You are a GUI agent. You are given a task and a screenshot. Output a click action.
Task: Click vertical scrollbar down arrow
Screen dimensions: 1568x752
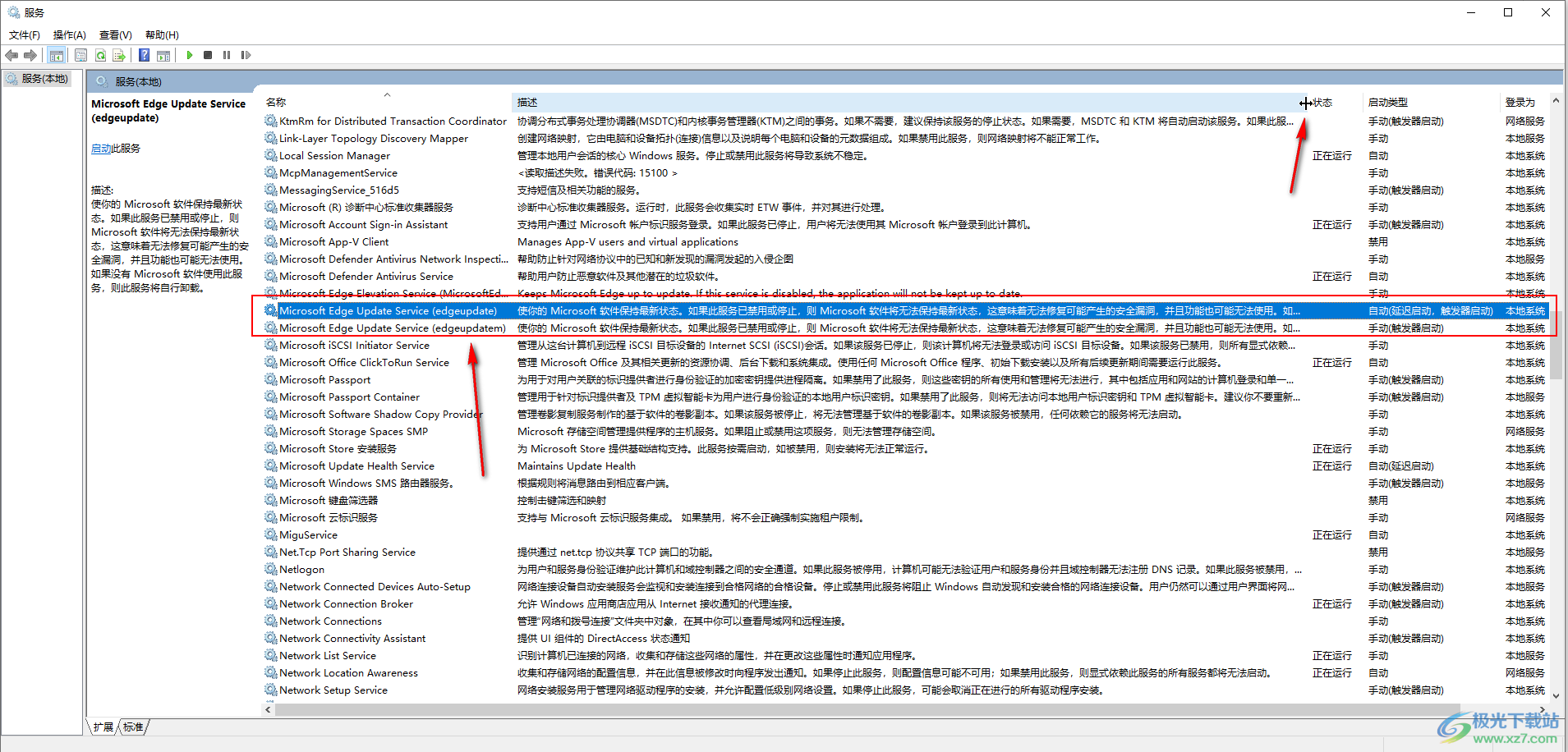pyautogui.click(x=1556, y=695)
